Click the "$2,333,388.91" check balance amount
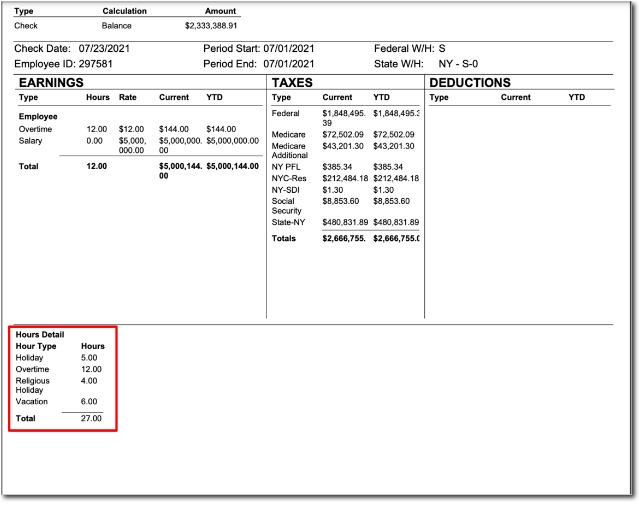The width and height of the screenshot is (639, 507). tap(211, 26)
